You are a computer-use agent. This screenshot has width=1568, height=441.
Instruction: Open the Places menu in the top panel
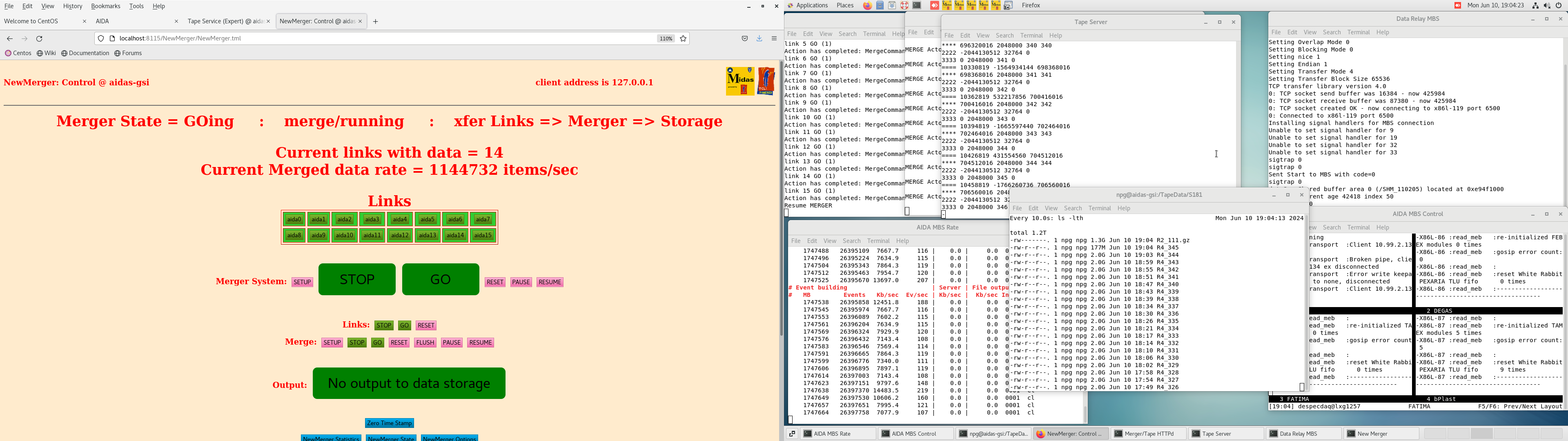tap(845, 5)
